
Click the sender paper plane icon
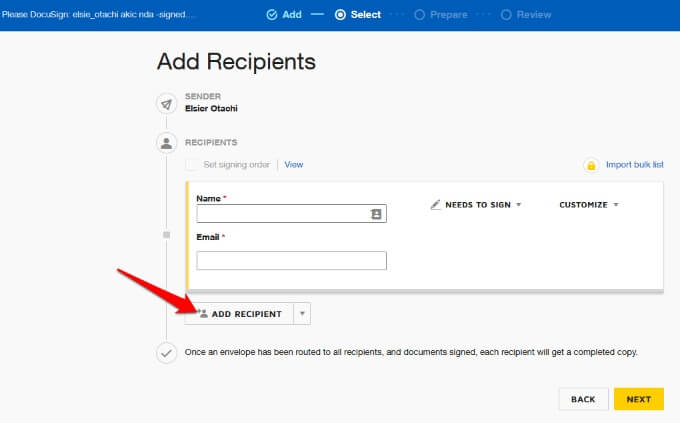tap(167, 104)
